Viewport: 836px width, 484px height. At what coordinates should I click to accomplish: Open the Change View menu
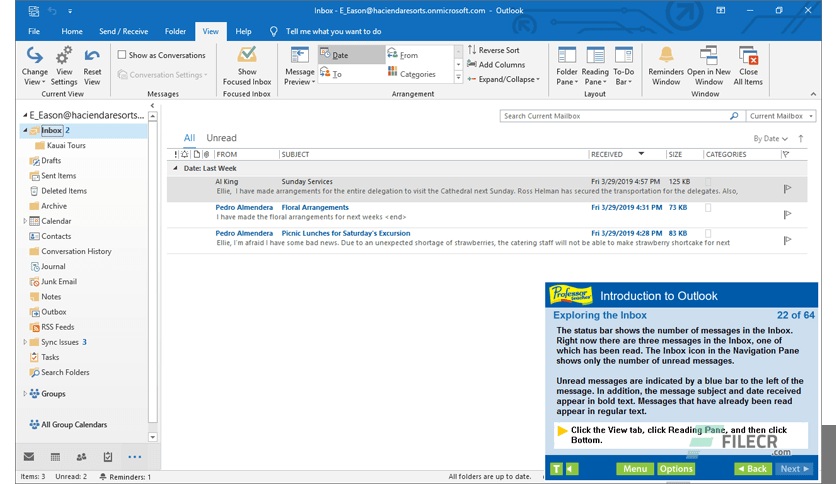(35, 66)
